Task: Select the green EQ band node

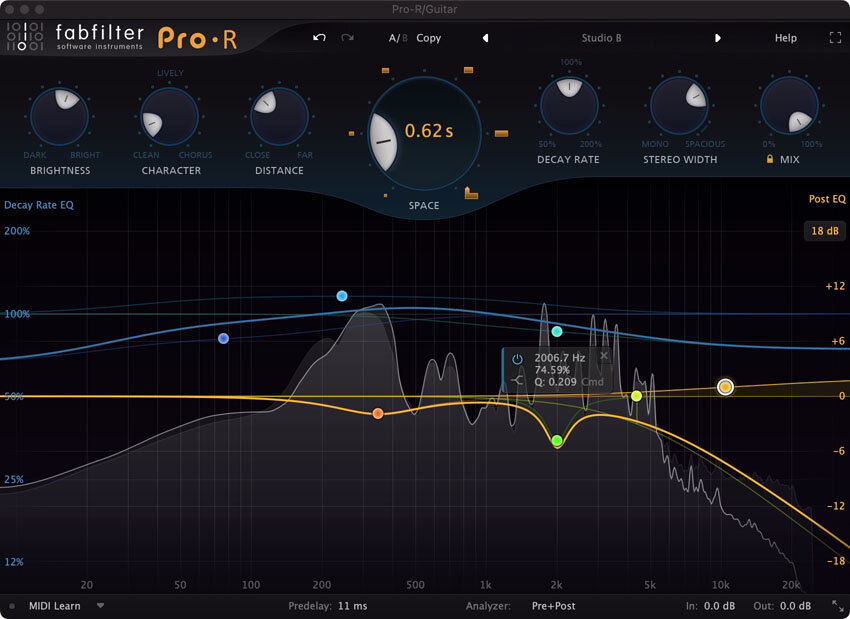Action: point(558,440)
